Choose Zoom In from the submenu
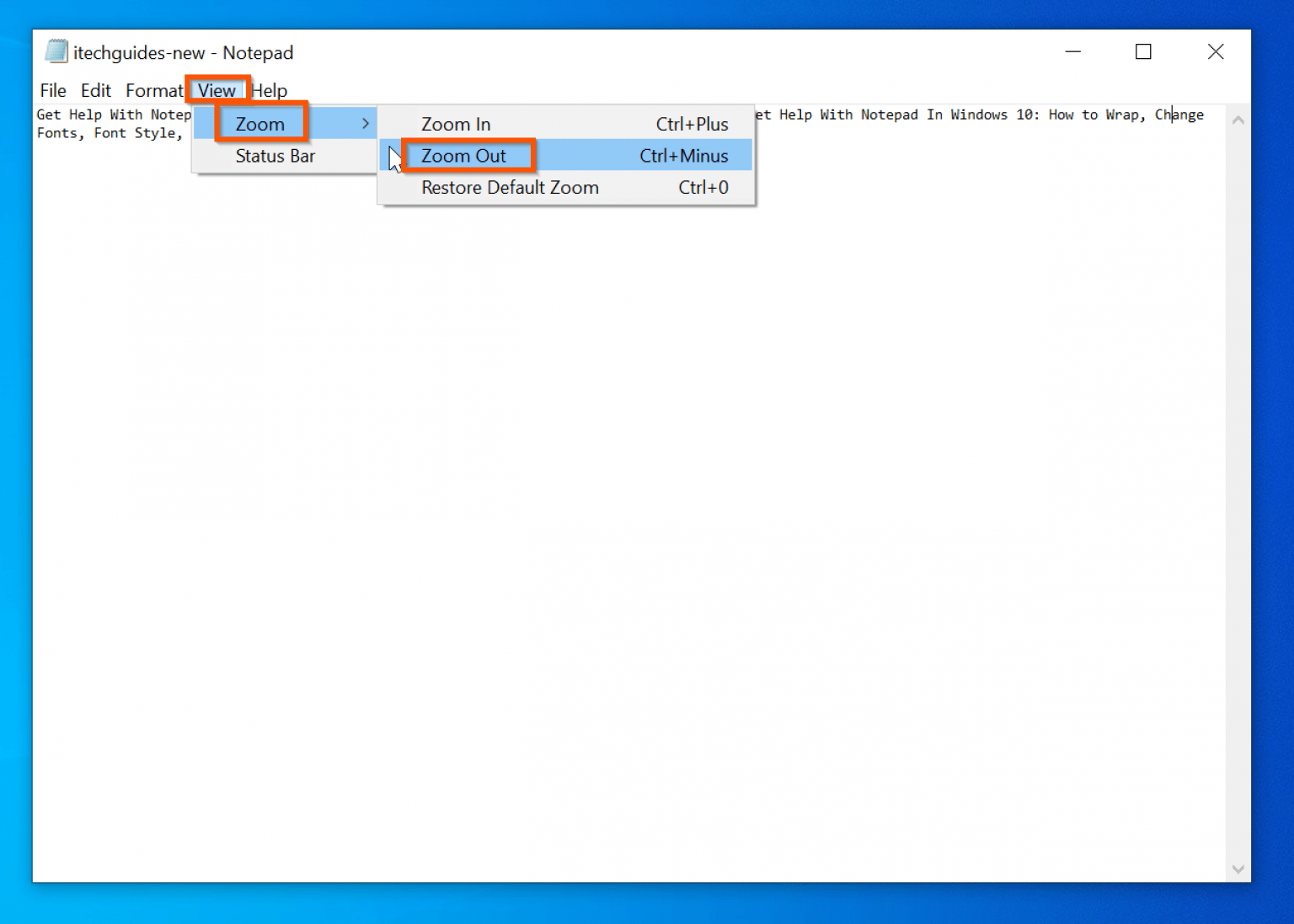The image size is (1294, 924). point(456,124)
